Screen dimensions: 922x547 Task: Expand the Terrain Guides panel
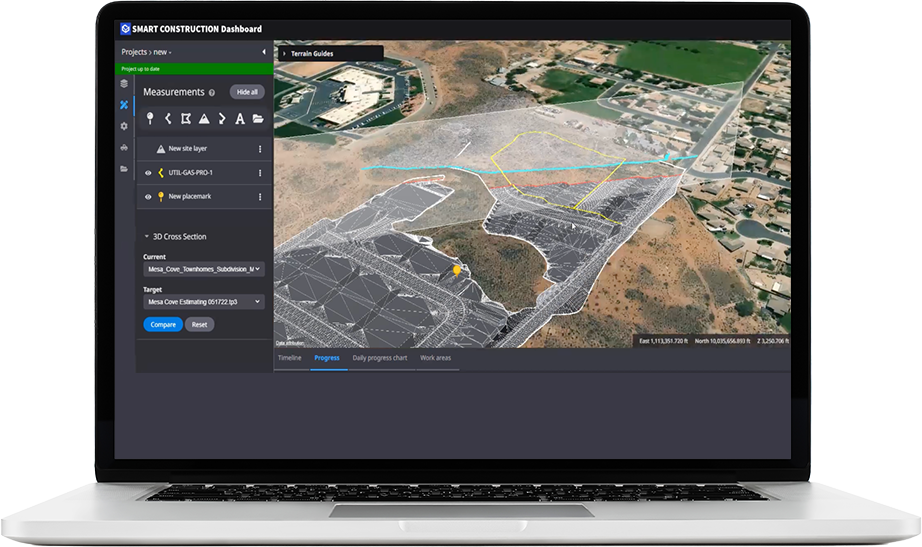coord(285,54)
